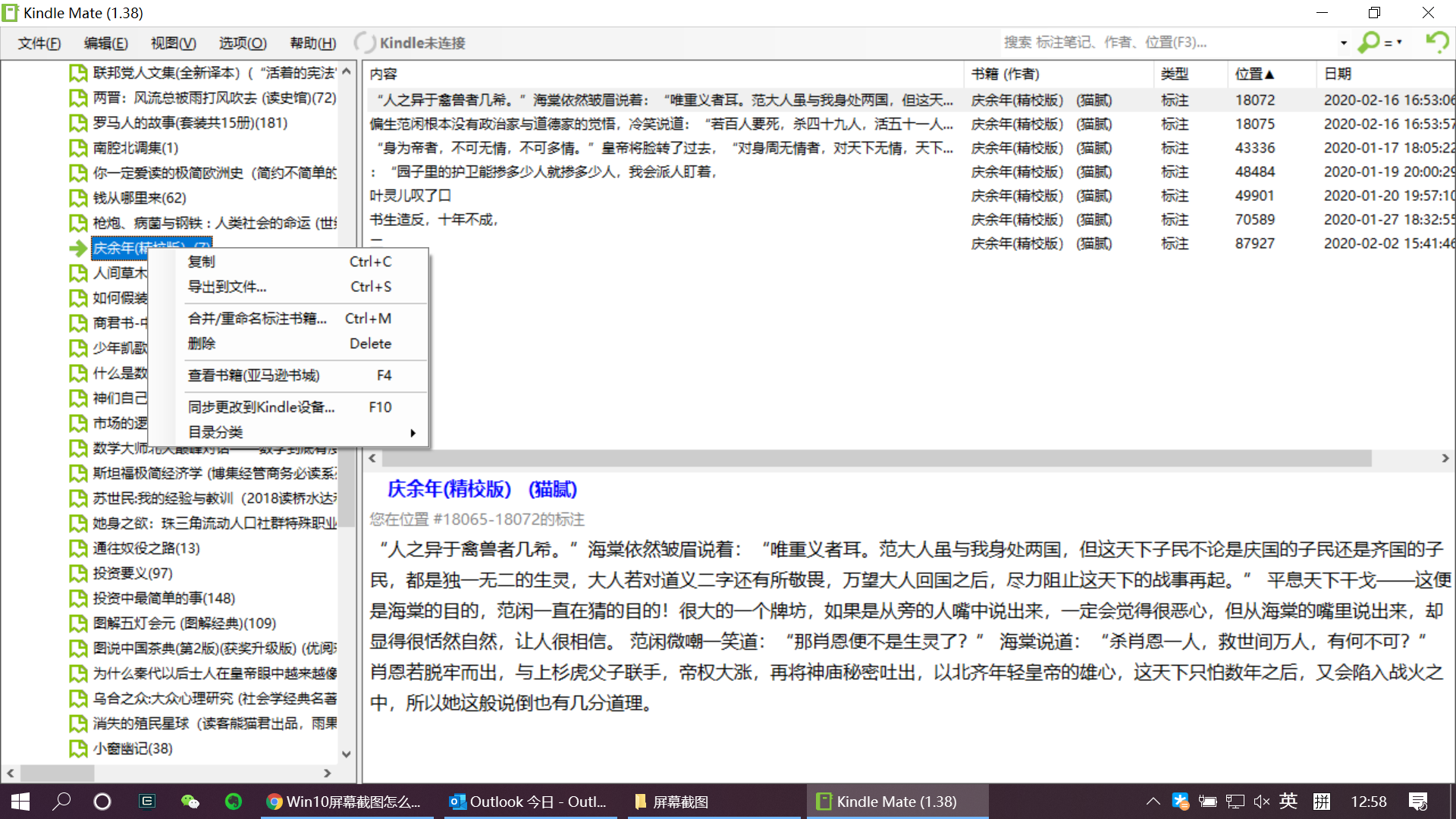
Task: Open the search history dropdown arrow
Action: click(x=1343, y=43)
